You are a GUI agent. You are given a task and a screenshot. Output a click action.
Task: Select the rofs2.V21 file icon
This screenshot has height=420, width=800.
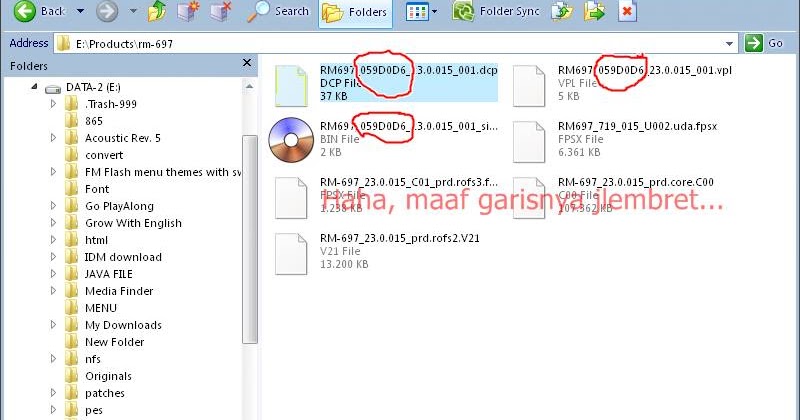pyautogui.click(x=291, y=254)
